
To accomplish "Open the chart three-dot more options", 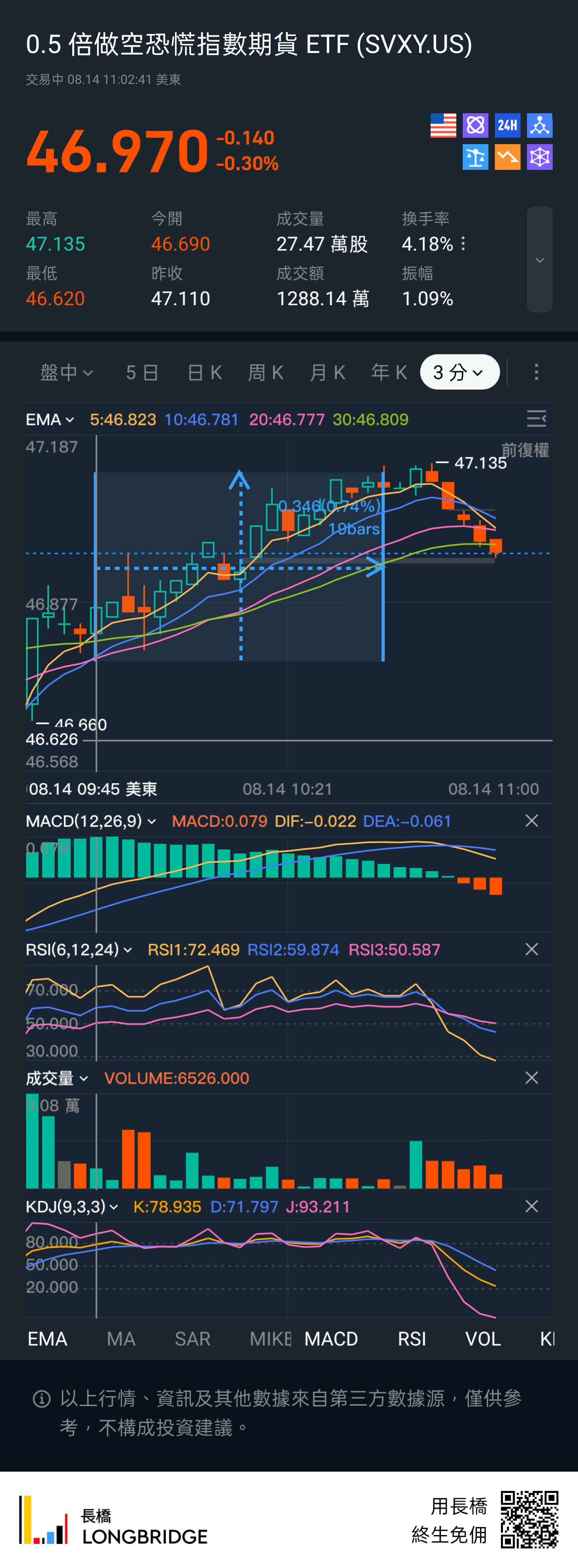I will tap(536, 372).
